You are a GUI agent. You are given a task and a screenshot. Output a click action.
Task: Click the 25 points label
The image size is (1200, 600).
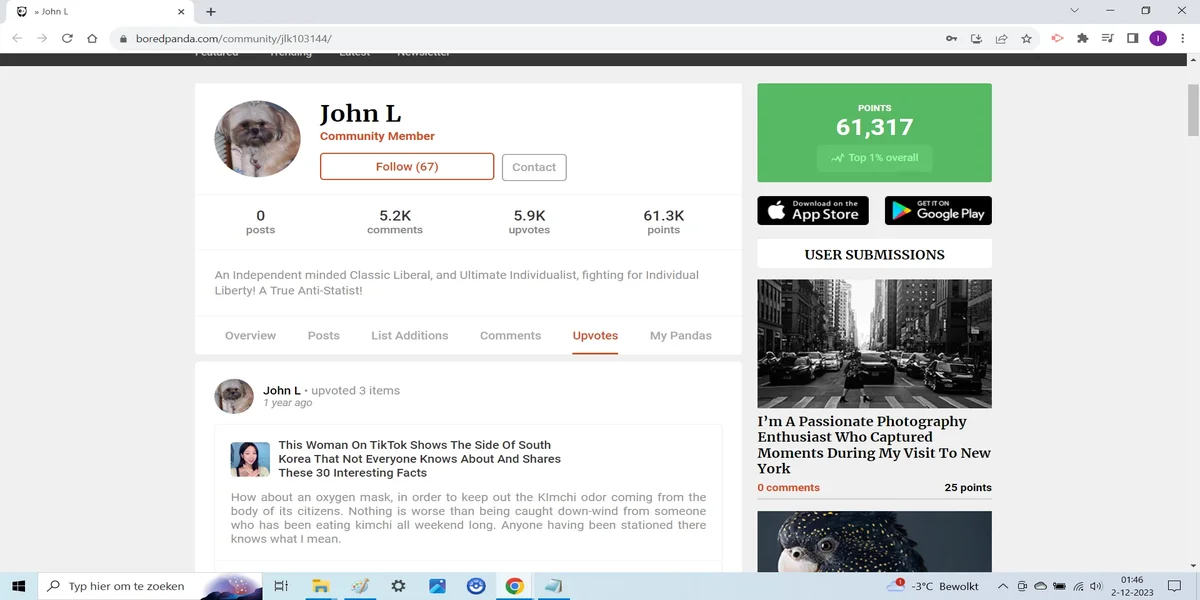pyautogui.click(x=968, y=488)
